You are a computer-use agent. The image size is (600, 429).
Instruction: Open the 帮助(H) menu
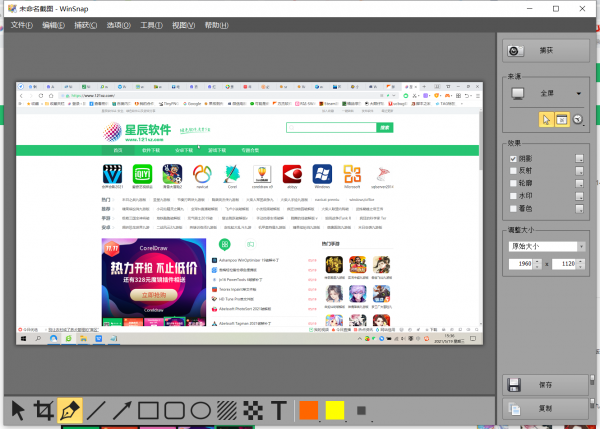click(x=216, y=25)
